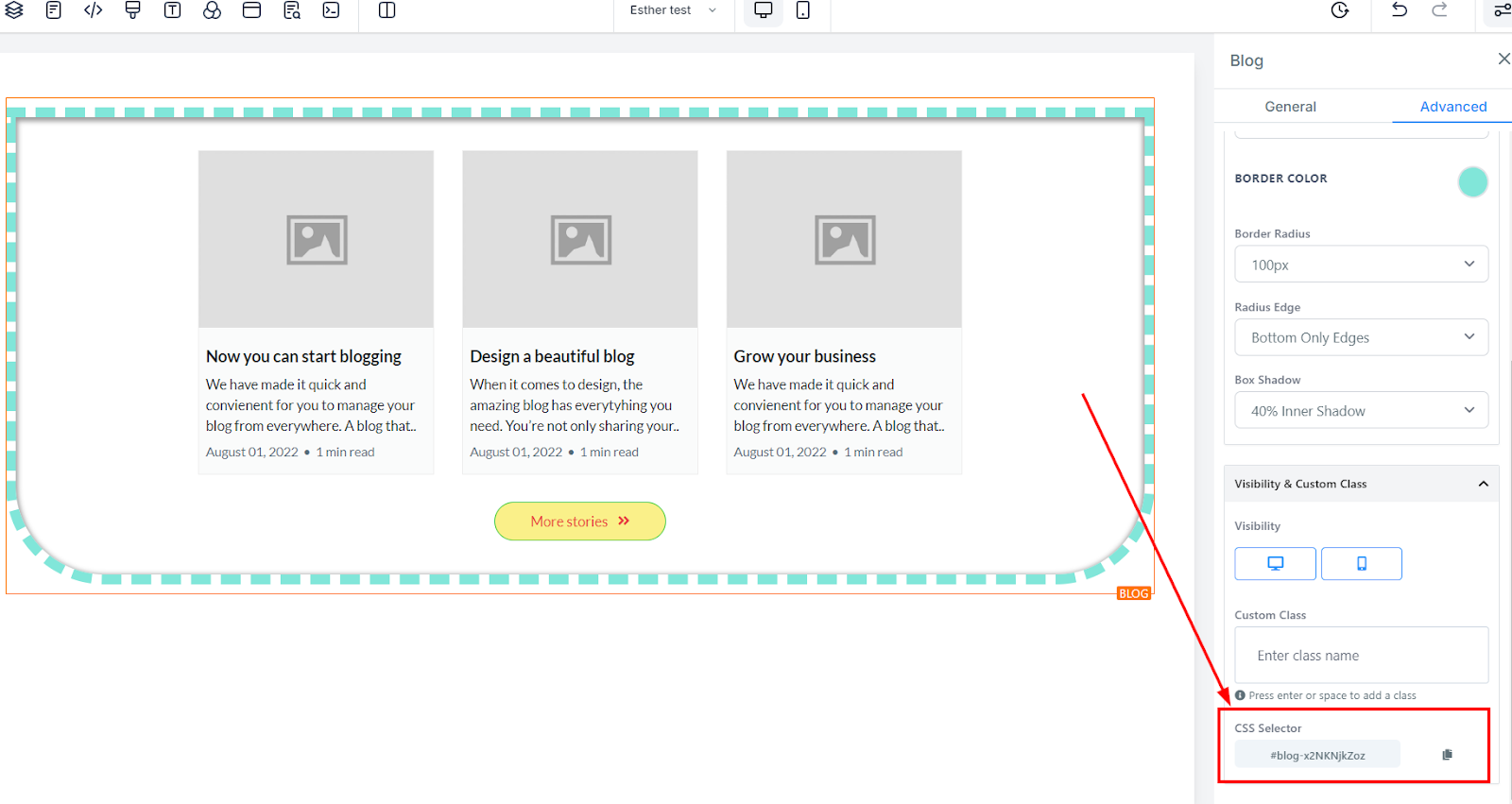The image size is (1512, 804).
Task: Click the version history clock icon
Action: click(x=1340, y=9)
